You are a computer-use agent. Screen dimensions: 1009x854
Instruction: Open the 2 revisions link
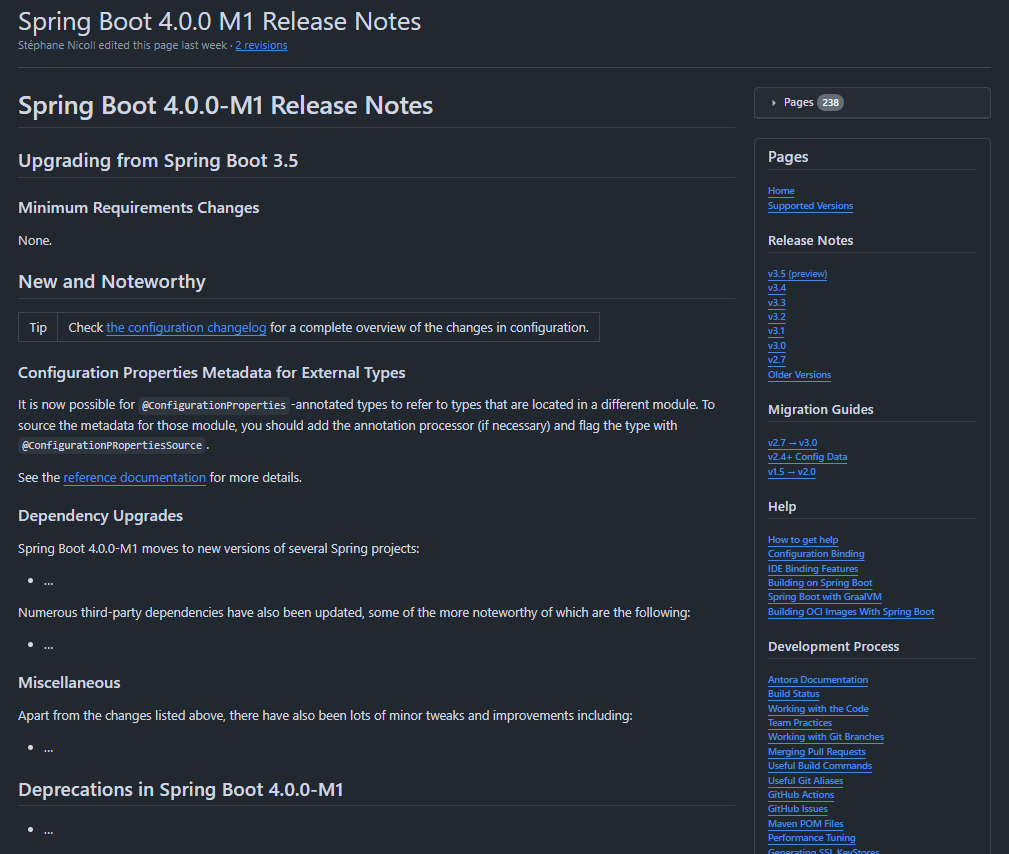click(x=261, y=45)
